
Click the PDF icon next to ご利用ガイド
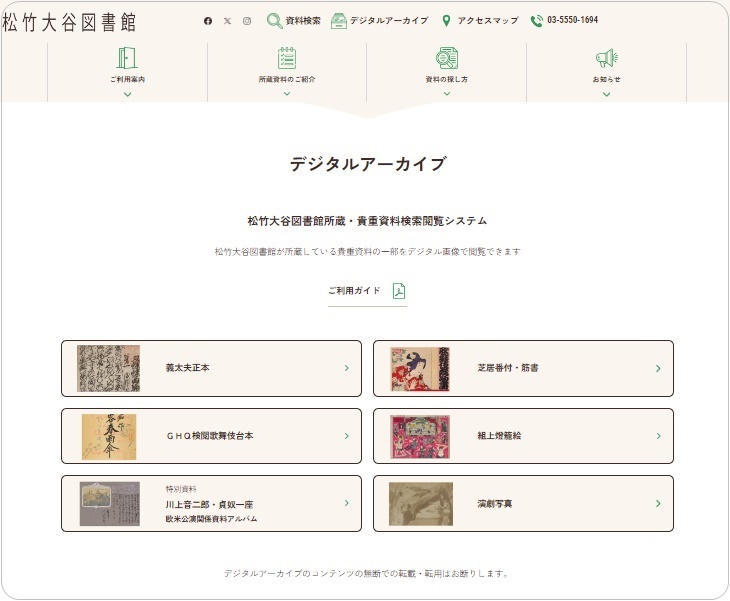point(399,291)
